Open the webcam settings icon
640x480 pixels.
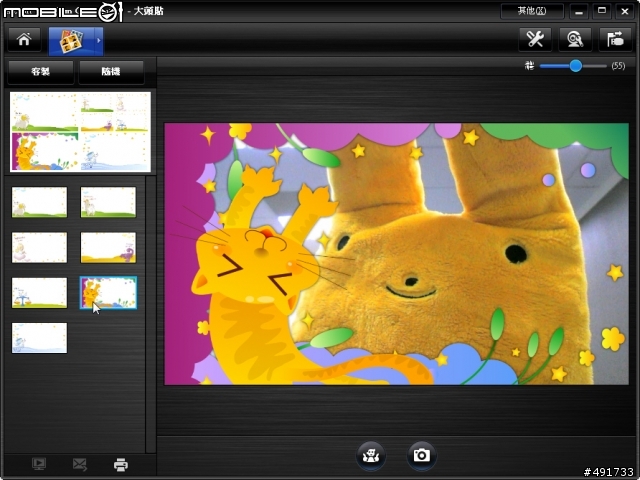point(575,40)
